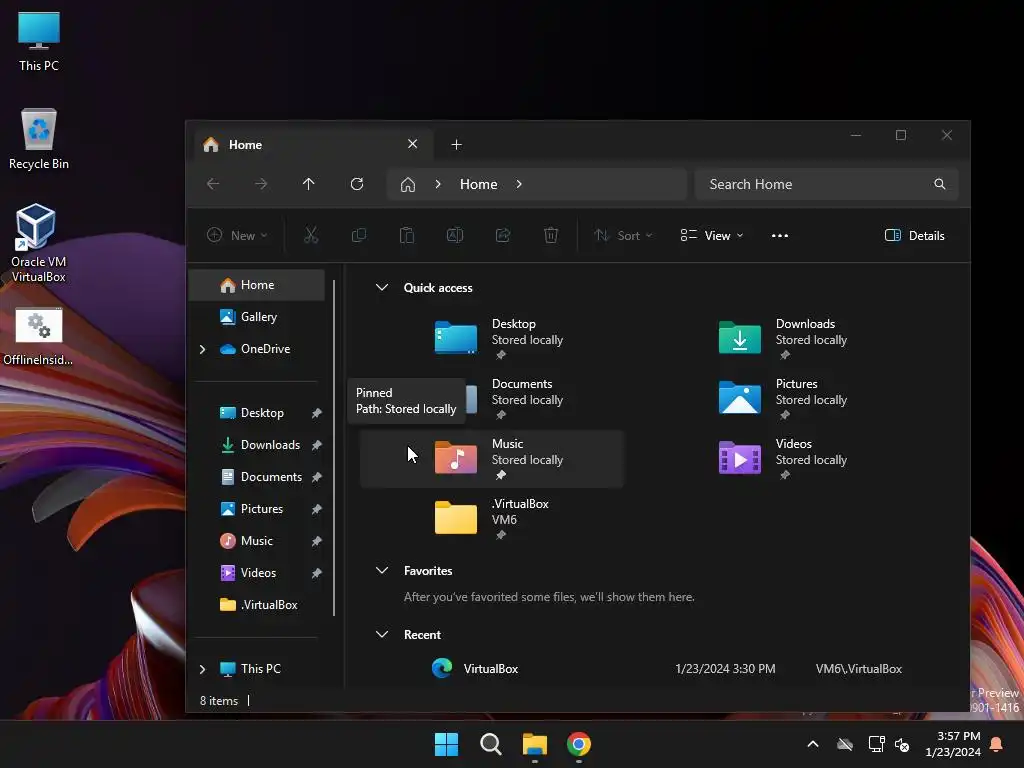
Task: Open Chrome from the taskbar
Action: click(x=579, y=744)
